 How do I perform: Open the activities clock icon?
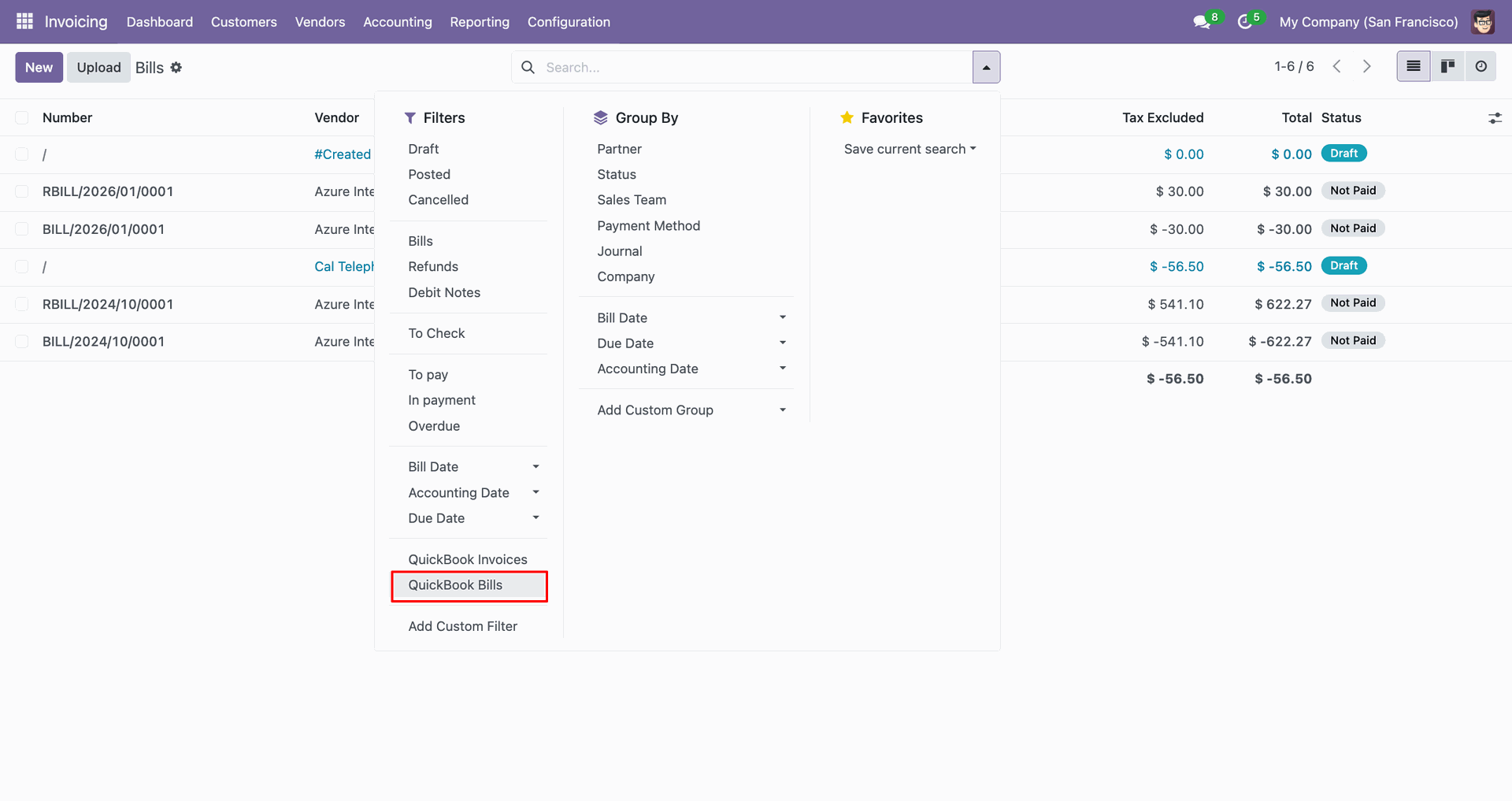click(x=1245, y=22)
